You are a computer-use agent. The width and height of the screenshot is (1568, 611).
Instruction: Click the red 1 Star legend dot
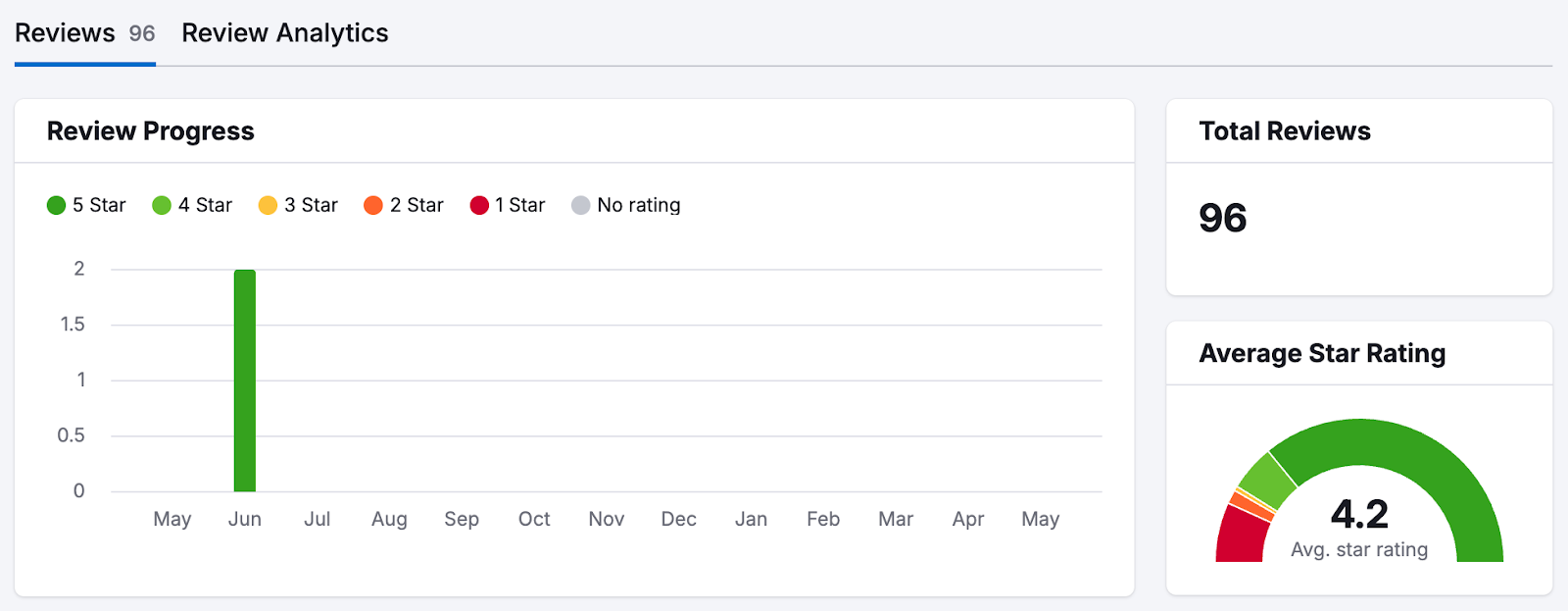[479, 205]
